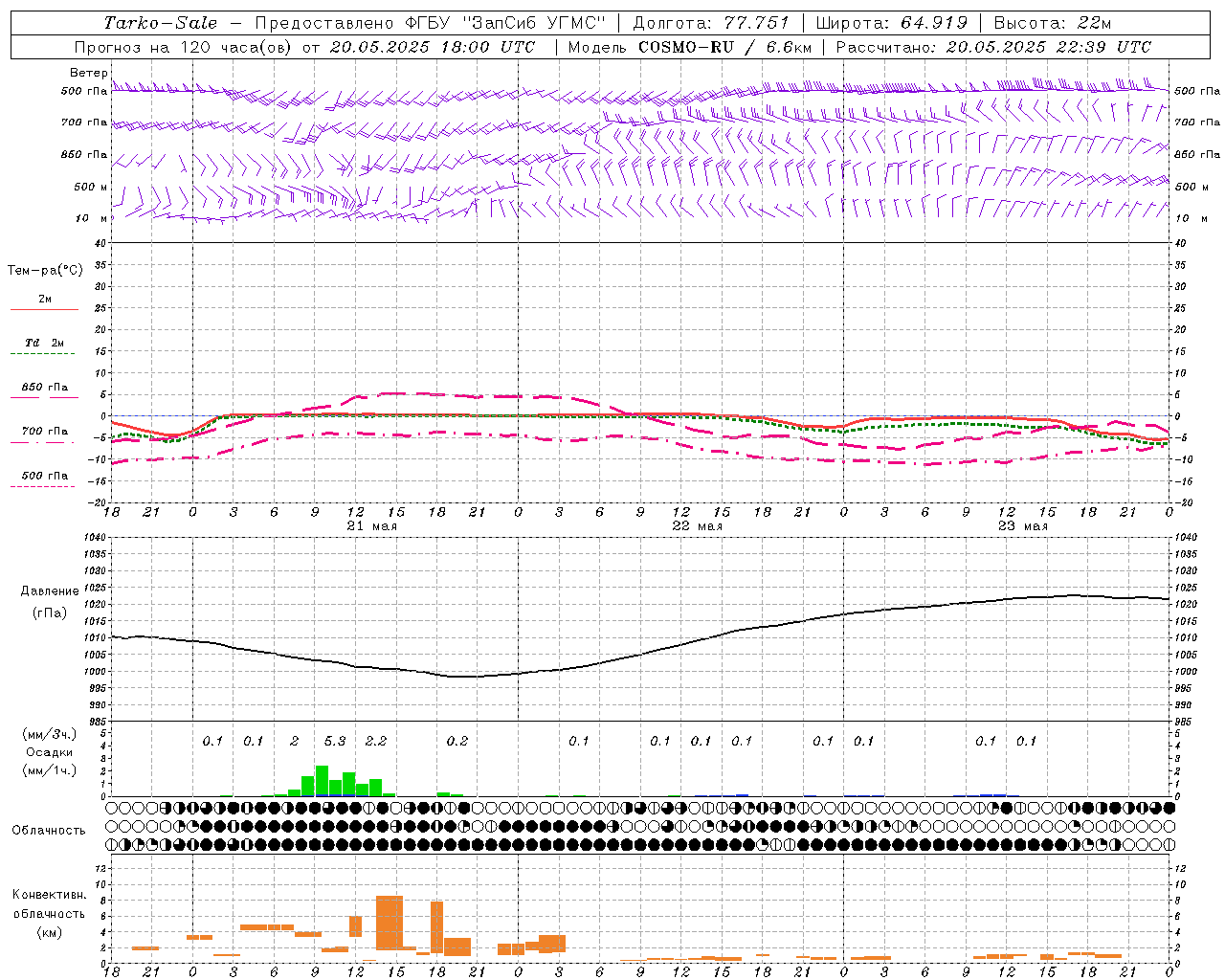The height and width of the screenshot is (980, 1225).
Task: Click the Долгота: 77.751 longitude field
Action: [711, 23]
